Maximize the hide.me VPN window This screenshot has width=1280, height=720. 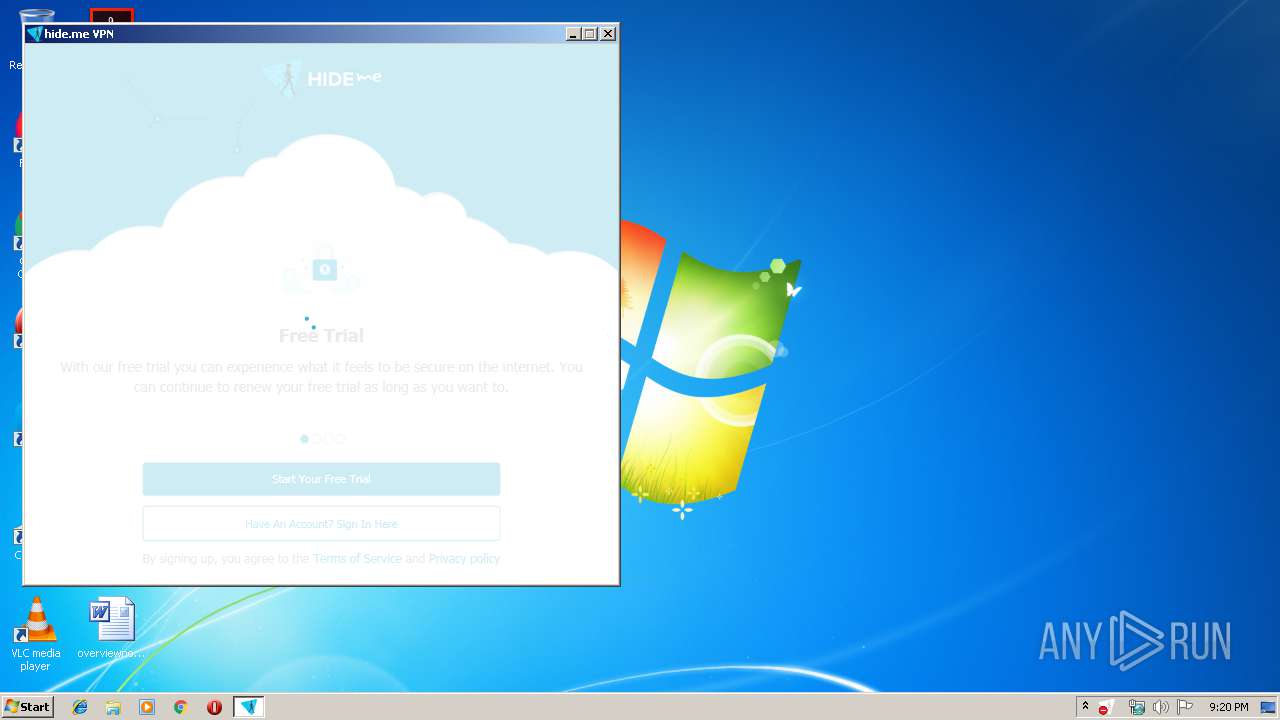click(x=590, y=34)
